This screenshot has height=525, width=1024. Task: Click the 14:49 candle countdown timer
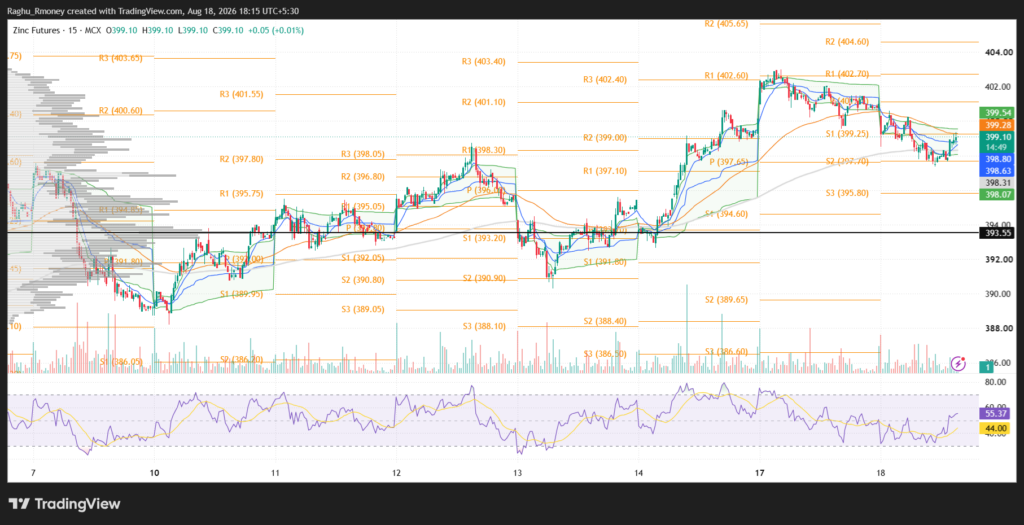pos(999,148)
